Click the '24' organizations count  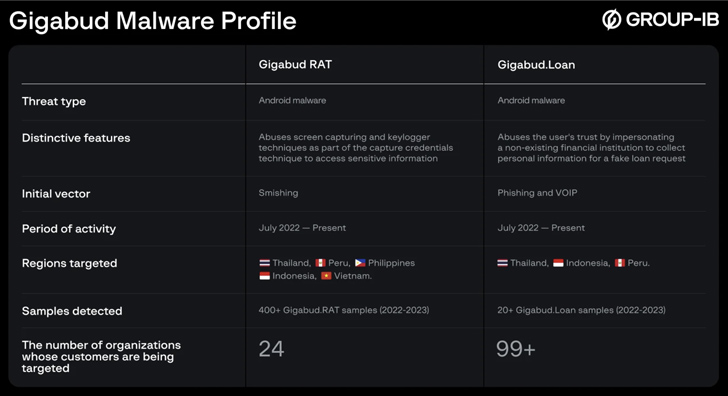coord(272,349)
